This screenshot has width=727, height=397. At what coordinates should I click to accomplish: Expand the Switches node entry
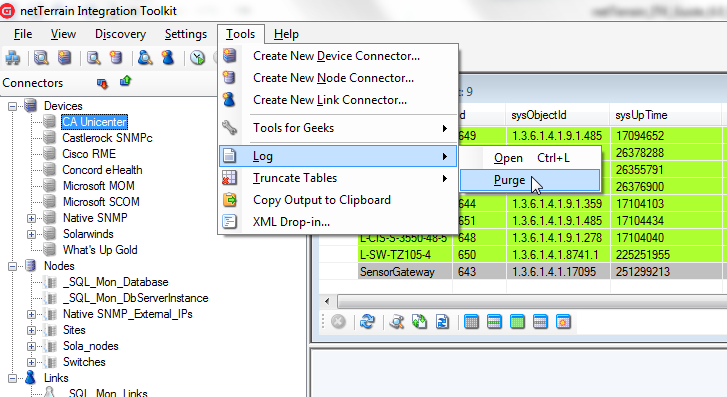[31, 362]
